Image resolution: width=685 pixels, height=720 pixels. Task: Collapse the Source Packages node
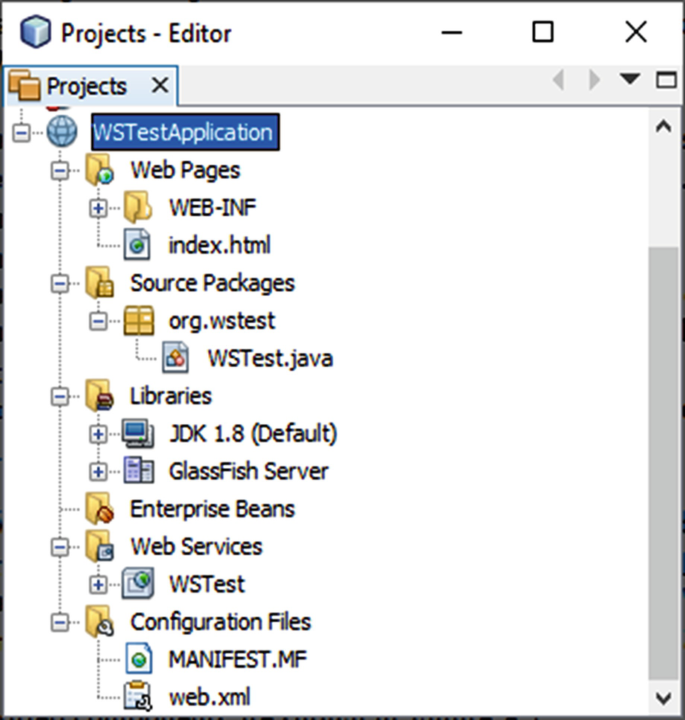60,283
